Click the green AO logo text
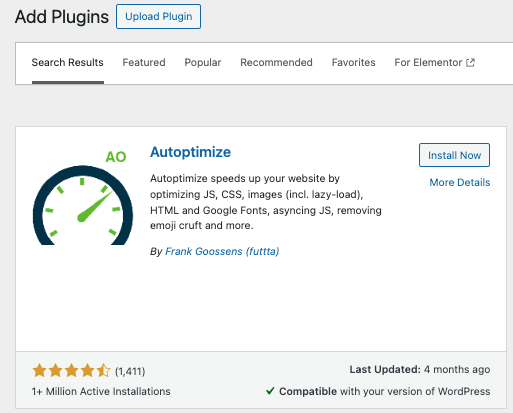Screen dimensions: 513x413 116,157
